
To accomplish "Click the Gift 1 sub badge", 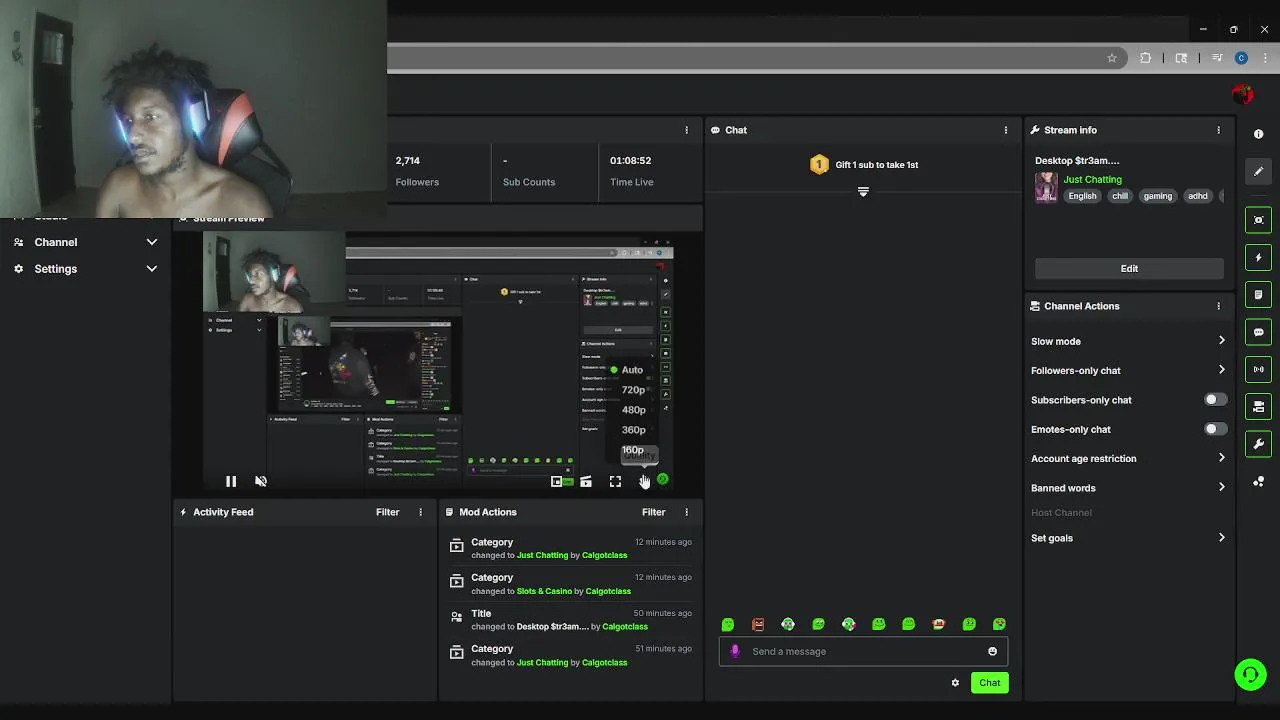I will coord(819,165).
